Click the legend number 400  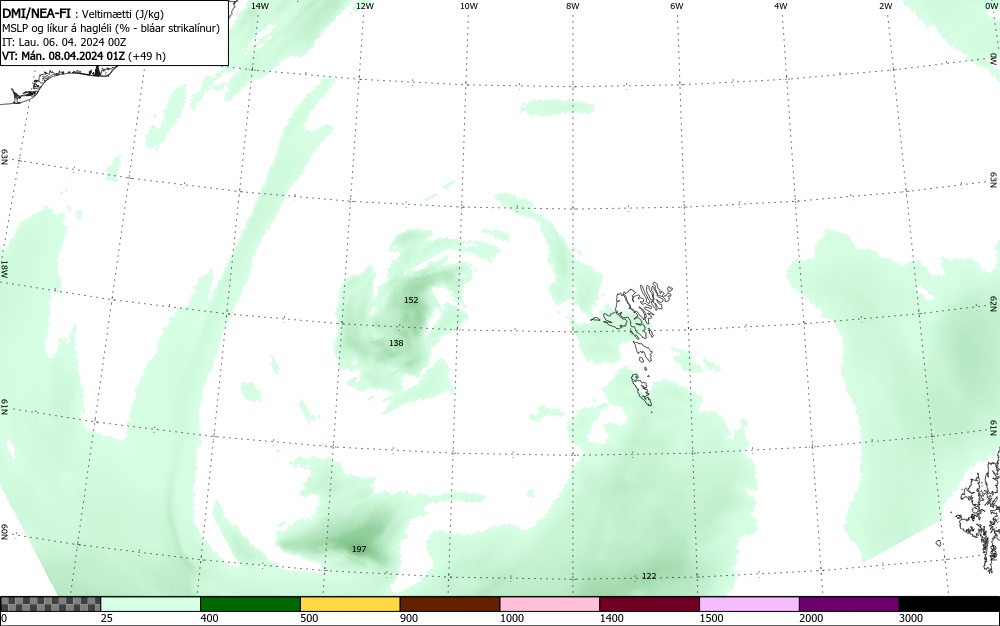point(209,618)
